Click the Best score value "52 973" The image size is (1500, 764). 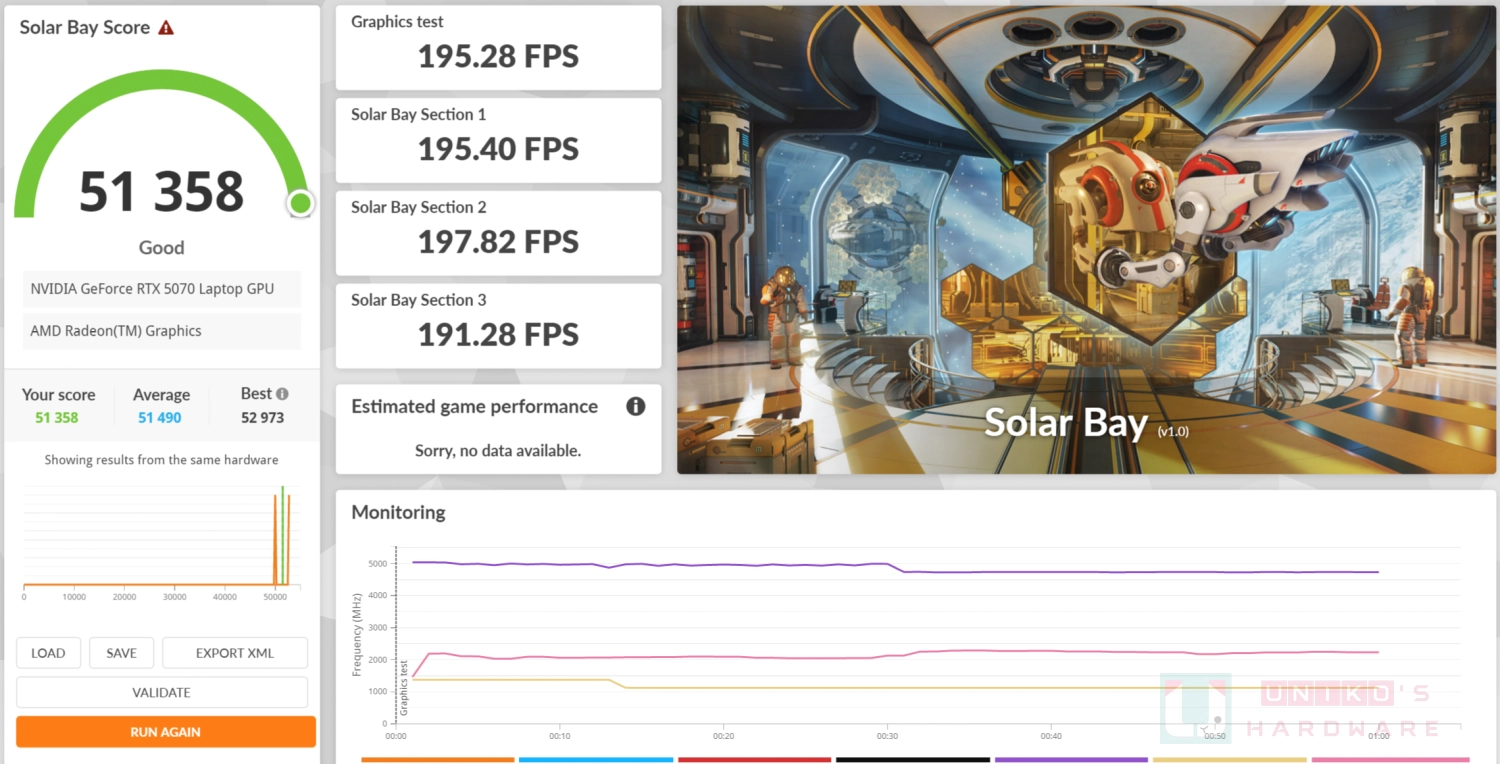pos(263,418)
